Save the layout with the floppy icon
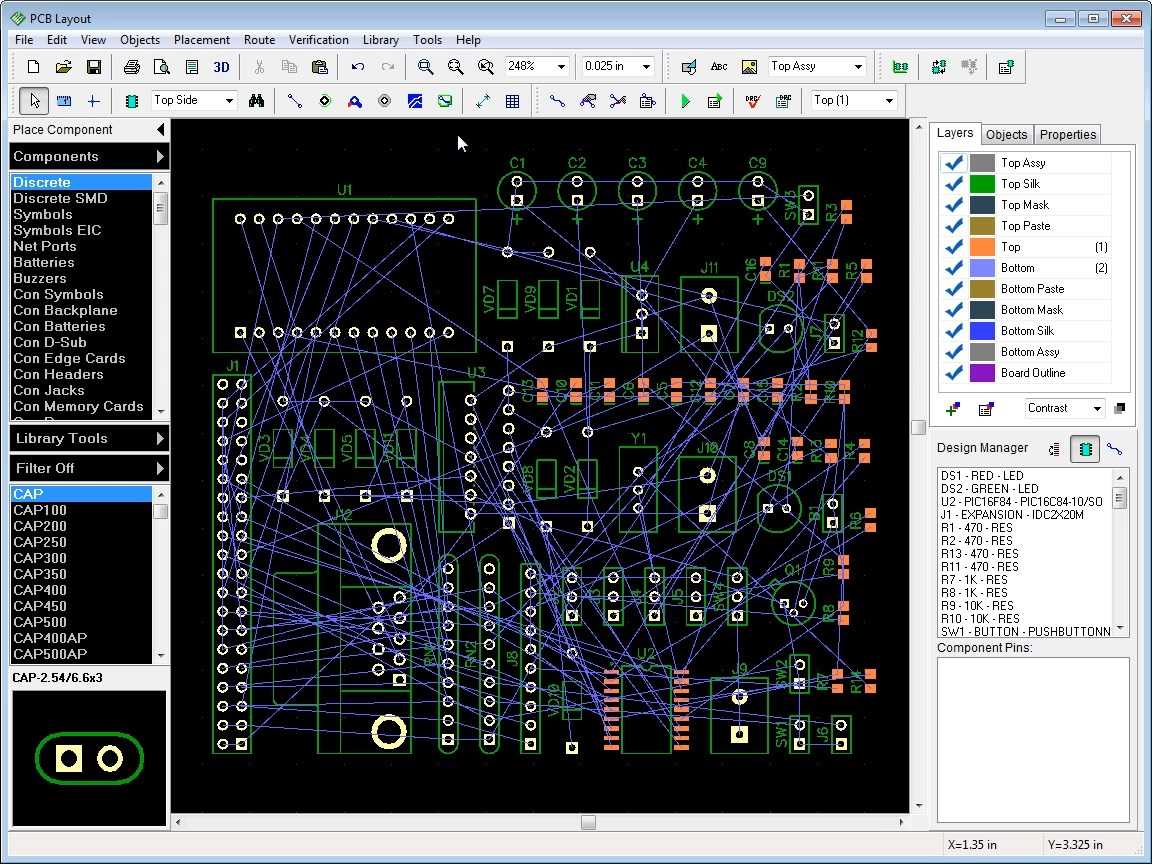Screen dimensions: 1152x864 tap(94, 67)
